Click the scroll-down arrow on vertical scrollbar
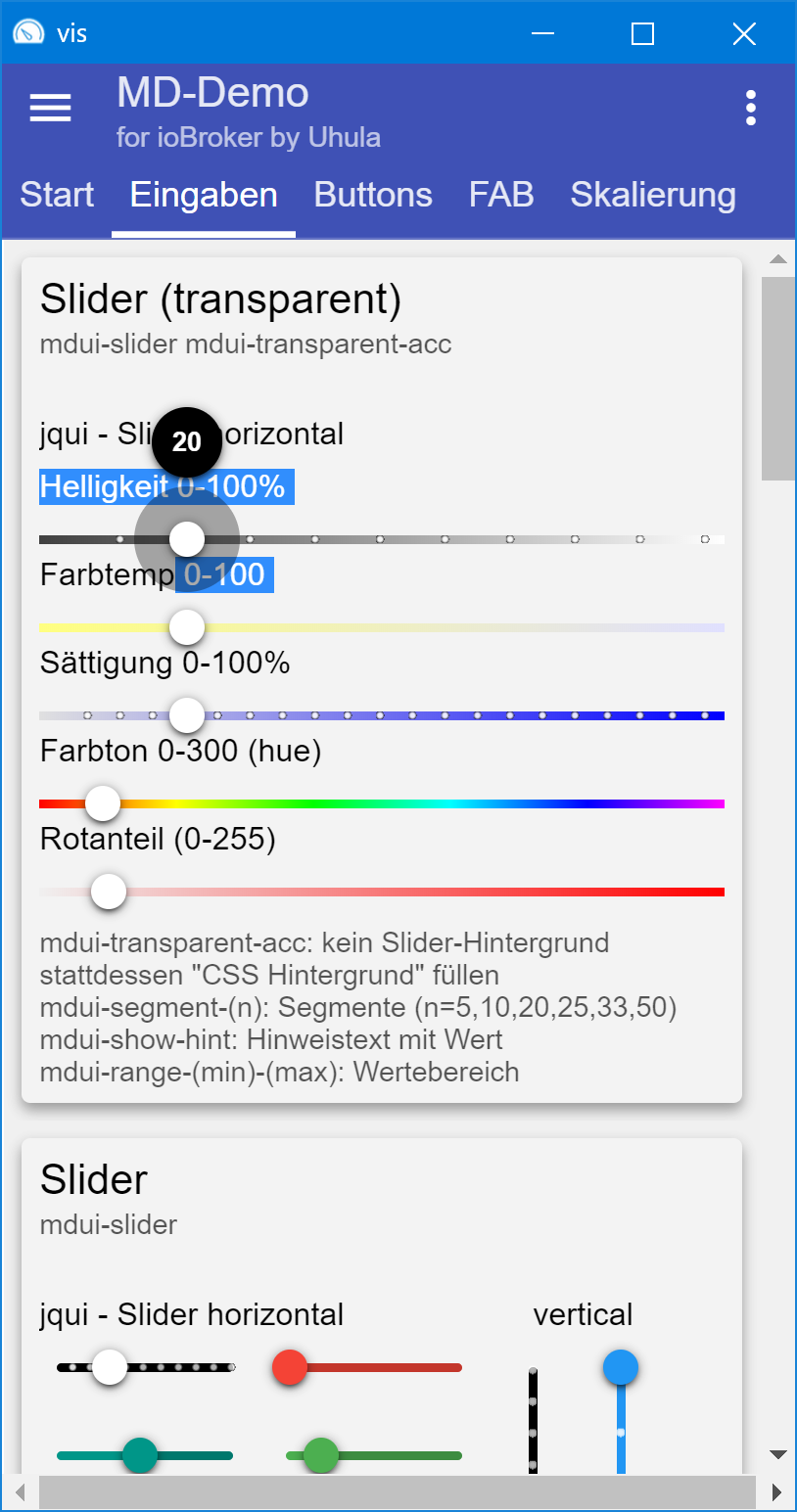 778,1454
